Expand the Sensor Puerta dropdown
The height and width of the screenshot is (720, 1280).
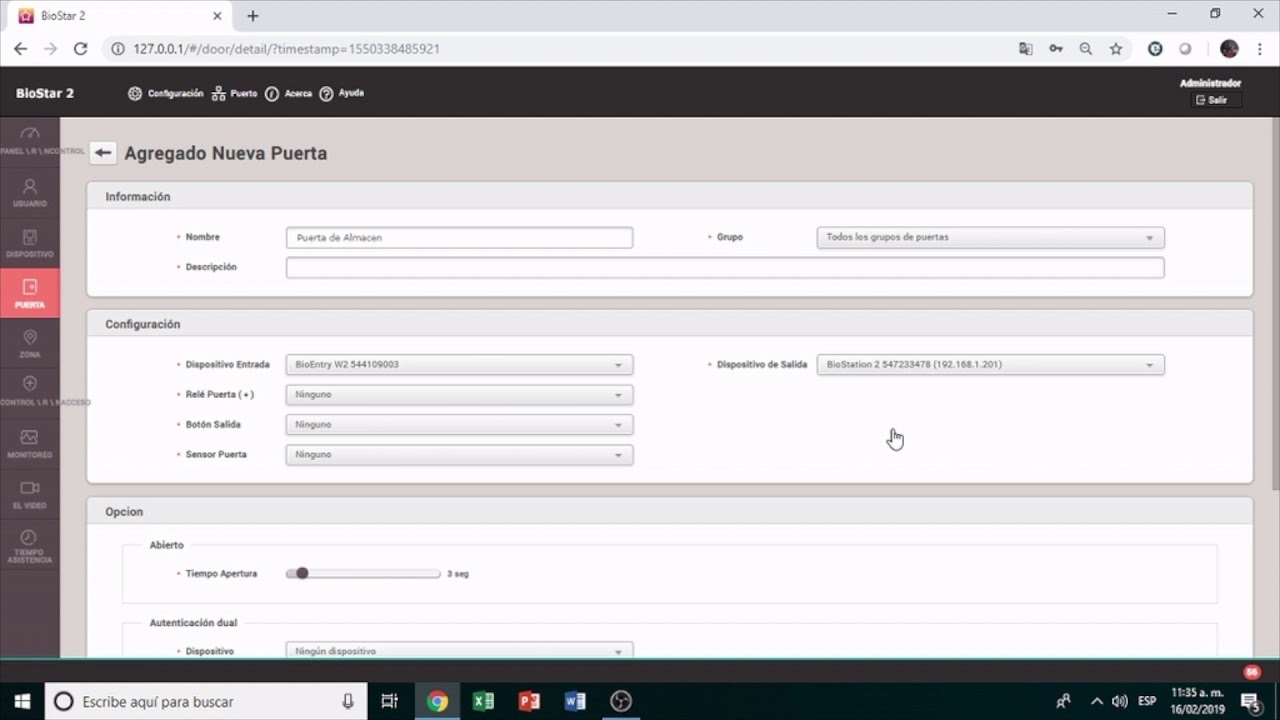[459, 454]
